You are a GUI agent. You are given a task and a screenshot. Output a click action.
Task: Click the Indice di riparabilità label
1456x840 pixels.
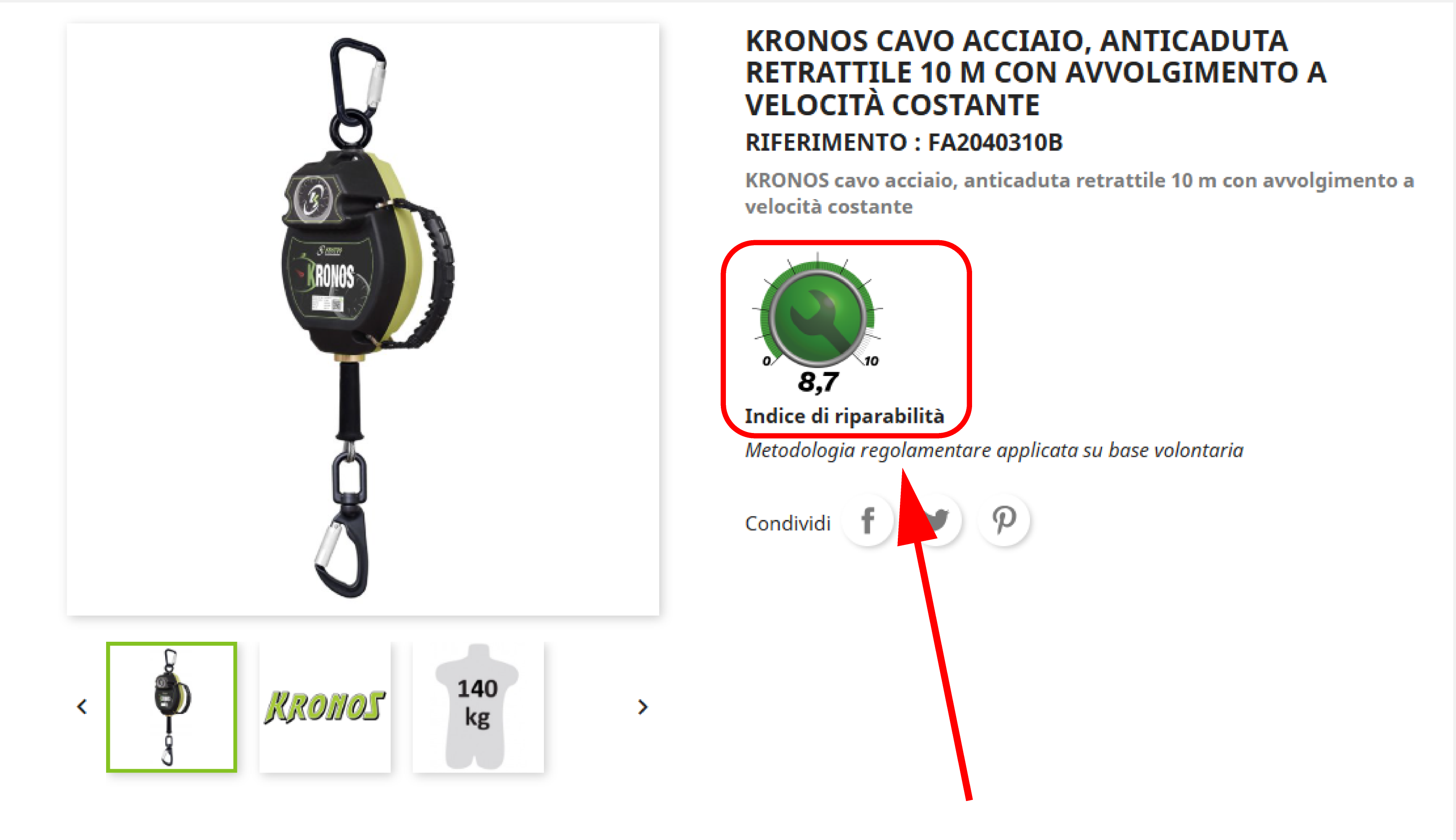tap(844, 416)
